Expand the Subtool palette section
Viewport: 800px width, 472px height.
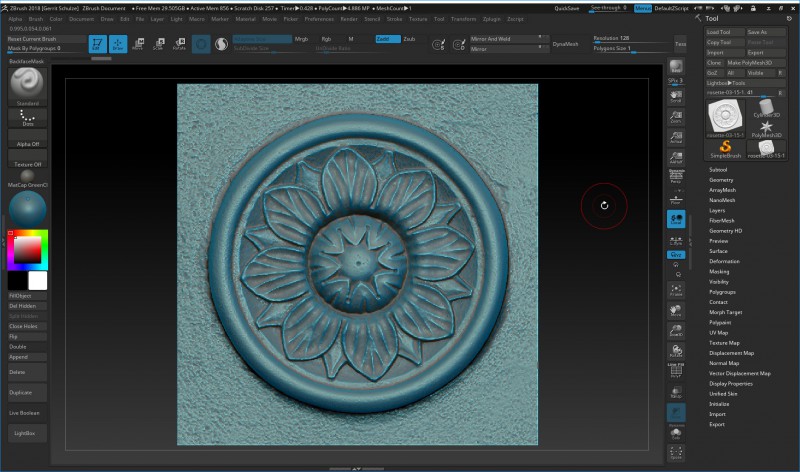pos(718,169)
